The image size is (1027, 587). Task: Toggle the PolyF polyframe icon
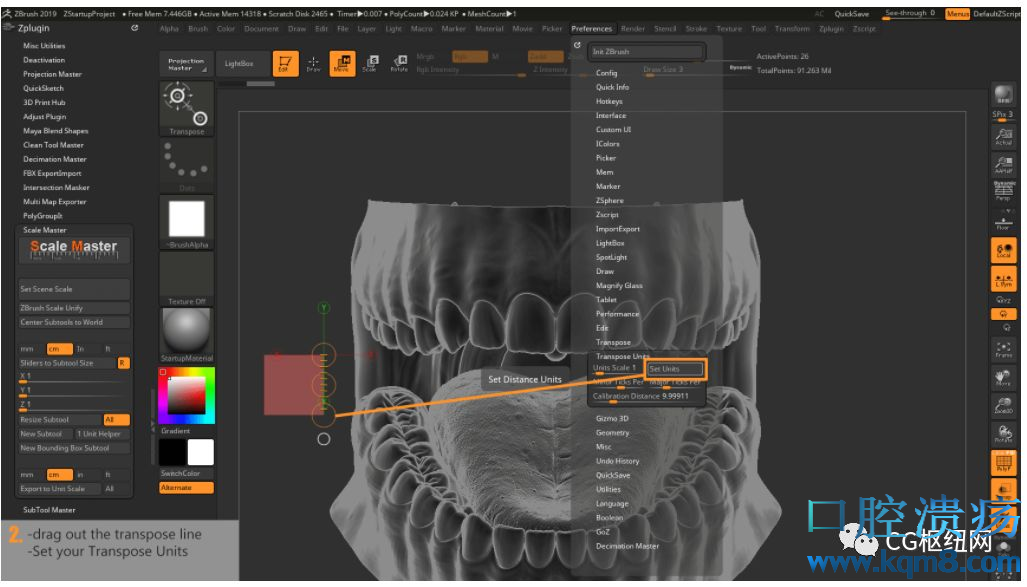(1003, 463)
